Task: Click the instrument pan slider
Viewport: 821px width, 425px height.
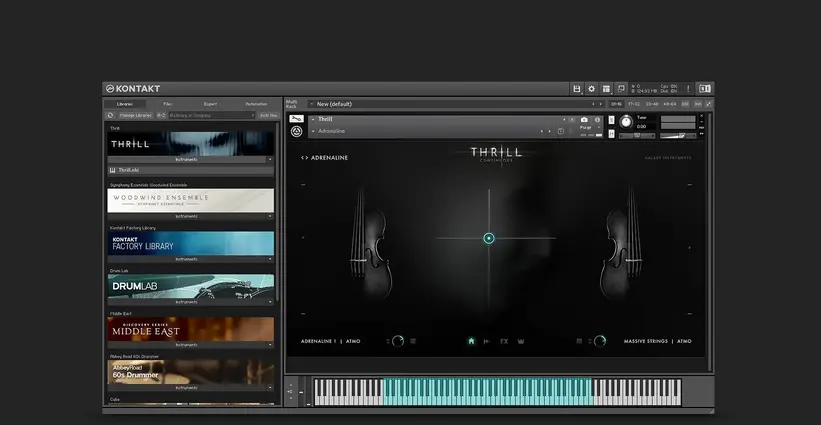Action: tap(637, 136)
